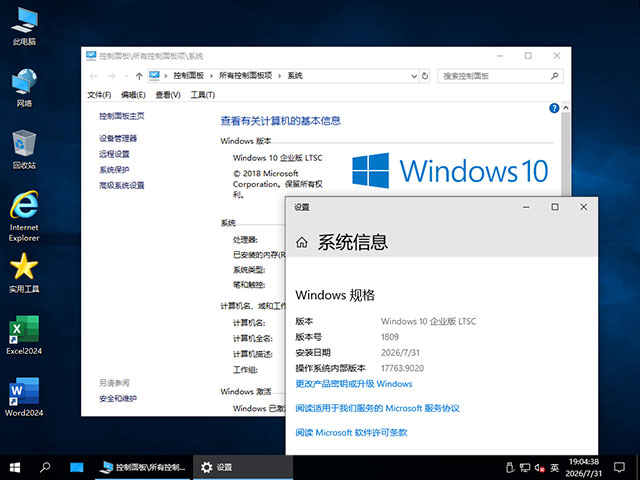Click the blue help question icon

click(x=554, y=108)
